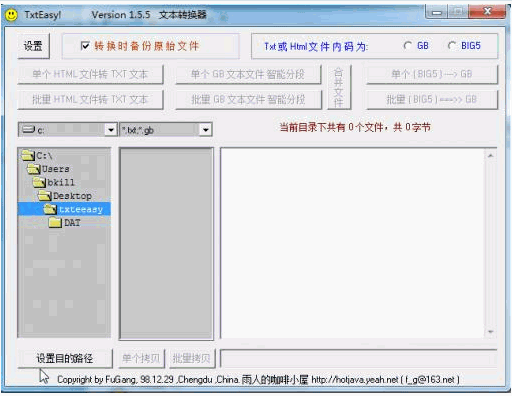Select the bkill label in the tree
512x396 pixels.
(x=61, y=182)
